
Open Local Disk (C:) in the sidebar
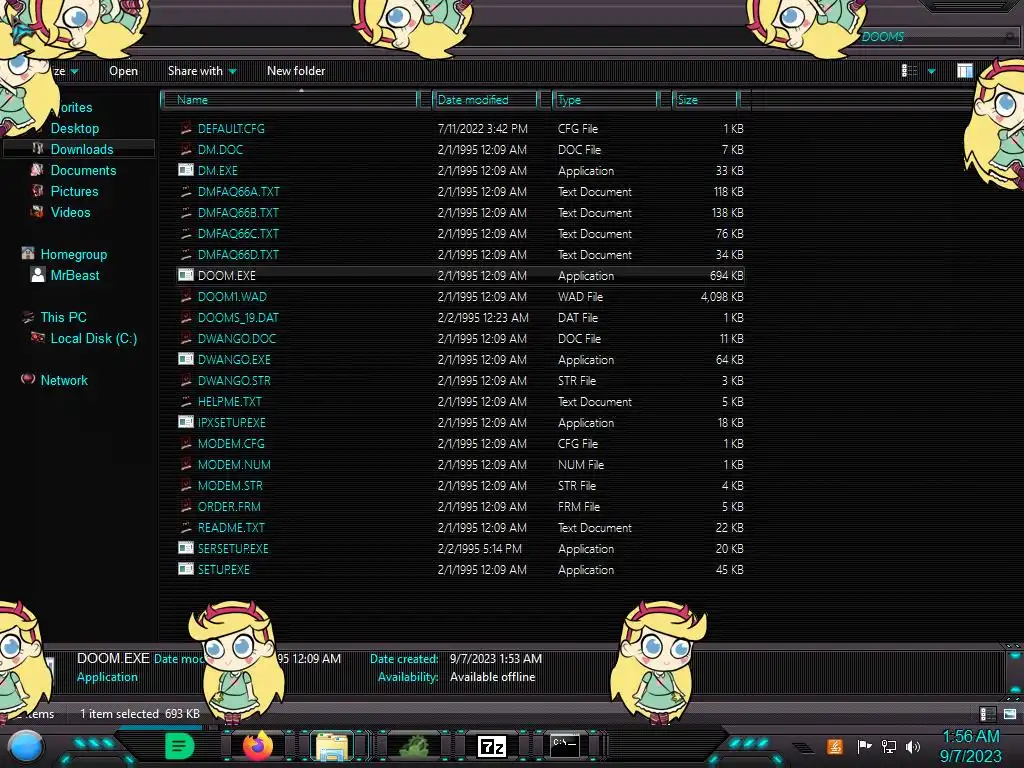(93, 338)
